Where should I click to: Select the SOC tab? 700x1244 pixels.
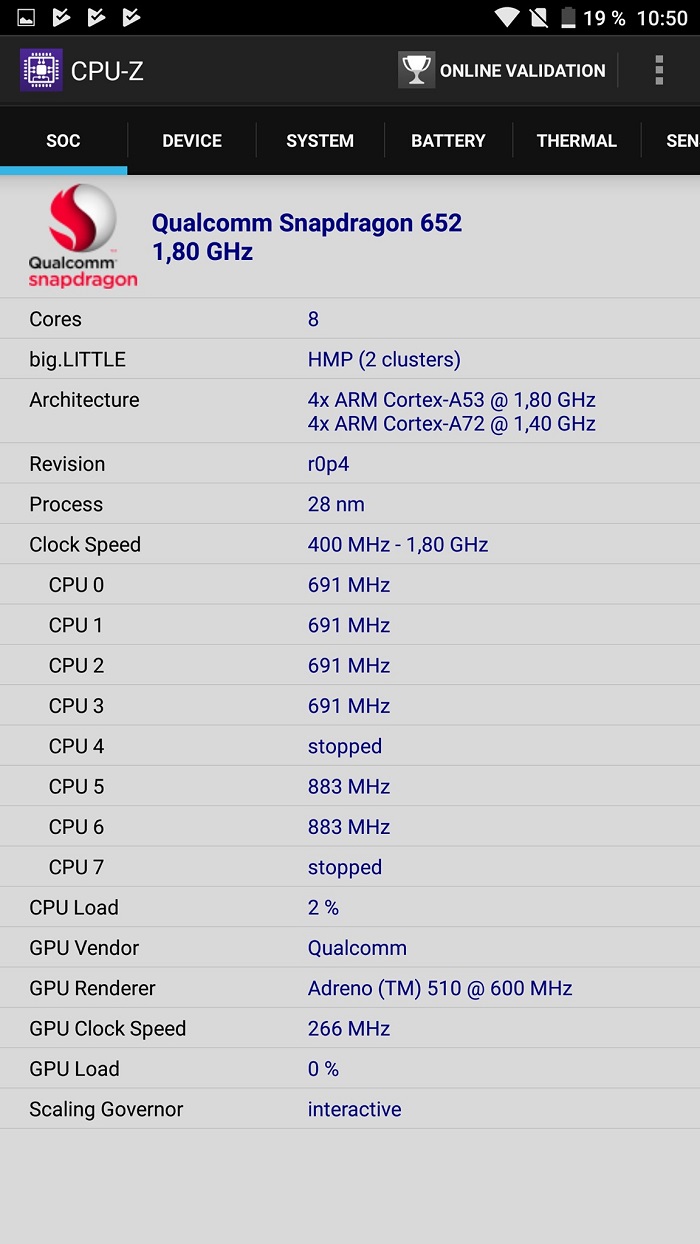pos(63,141)
